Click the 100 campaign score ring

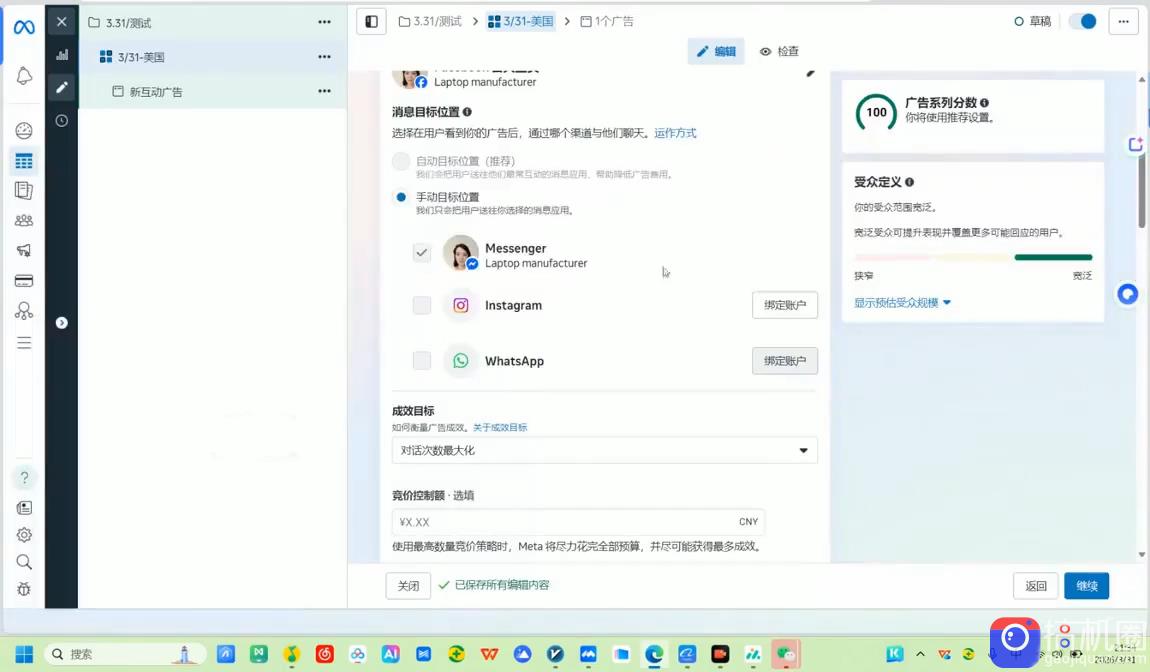(x=876, y=112)
